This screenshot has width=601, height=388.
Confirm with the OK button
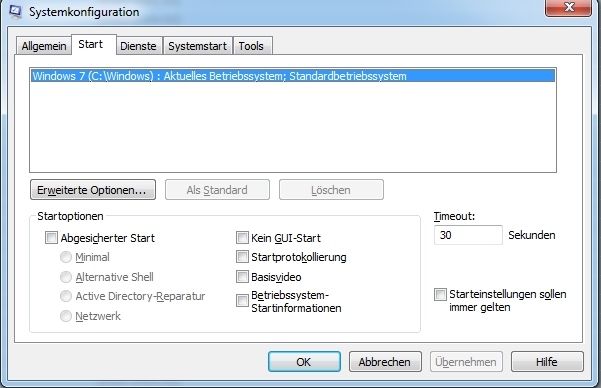point(304,362)
